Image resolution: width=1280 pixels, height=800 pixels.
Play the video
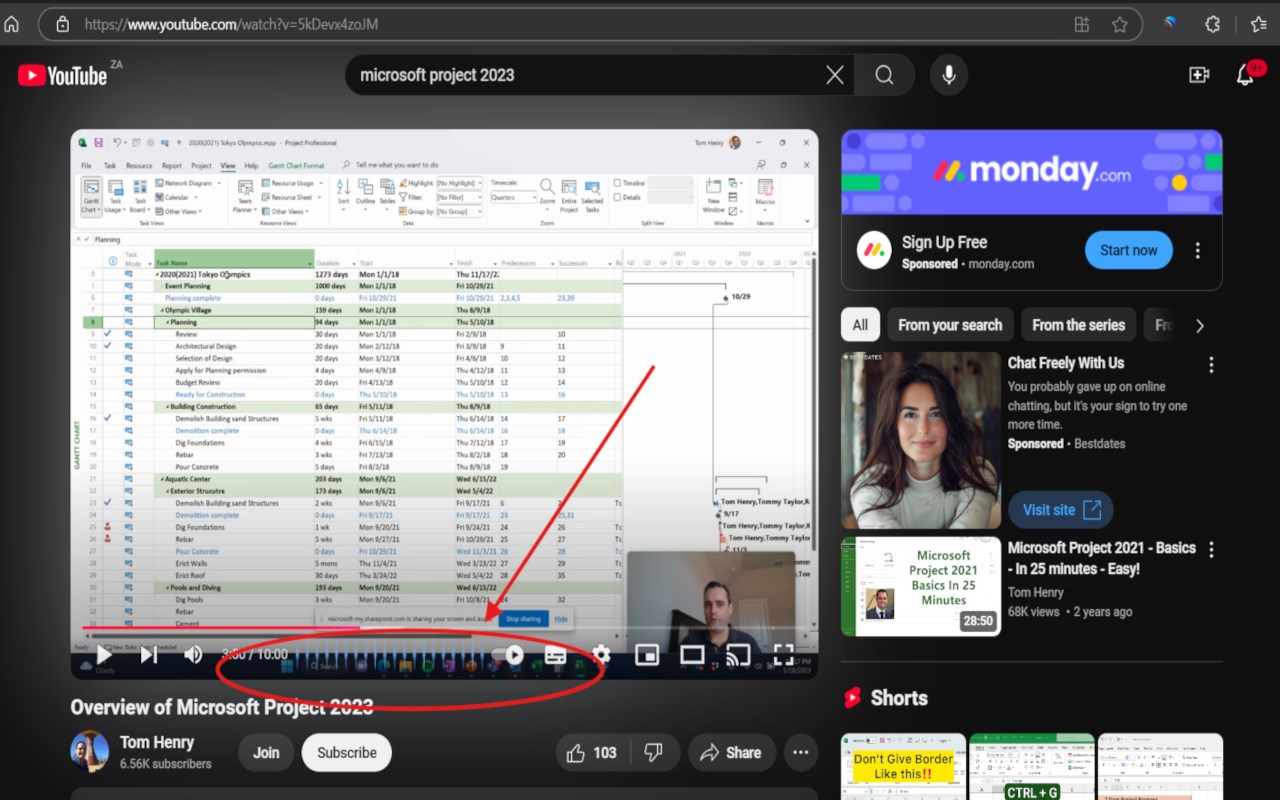tap(104, 655)
